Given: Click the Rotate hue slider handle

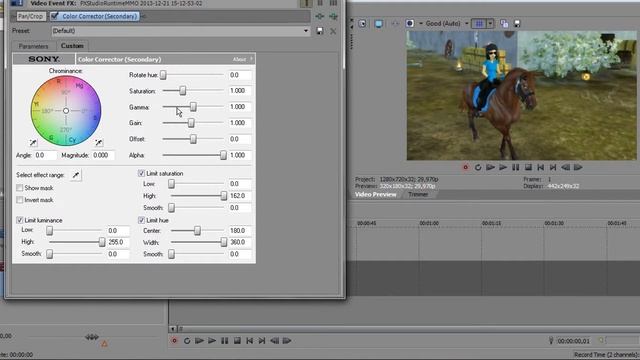Looking at the screenshot, I should coord(163,75).
